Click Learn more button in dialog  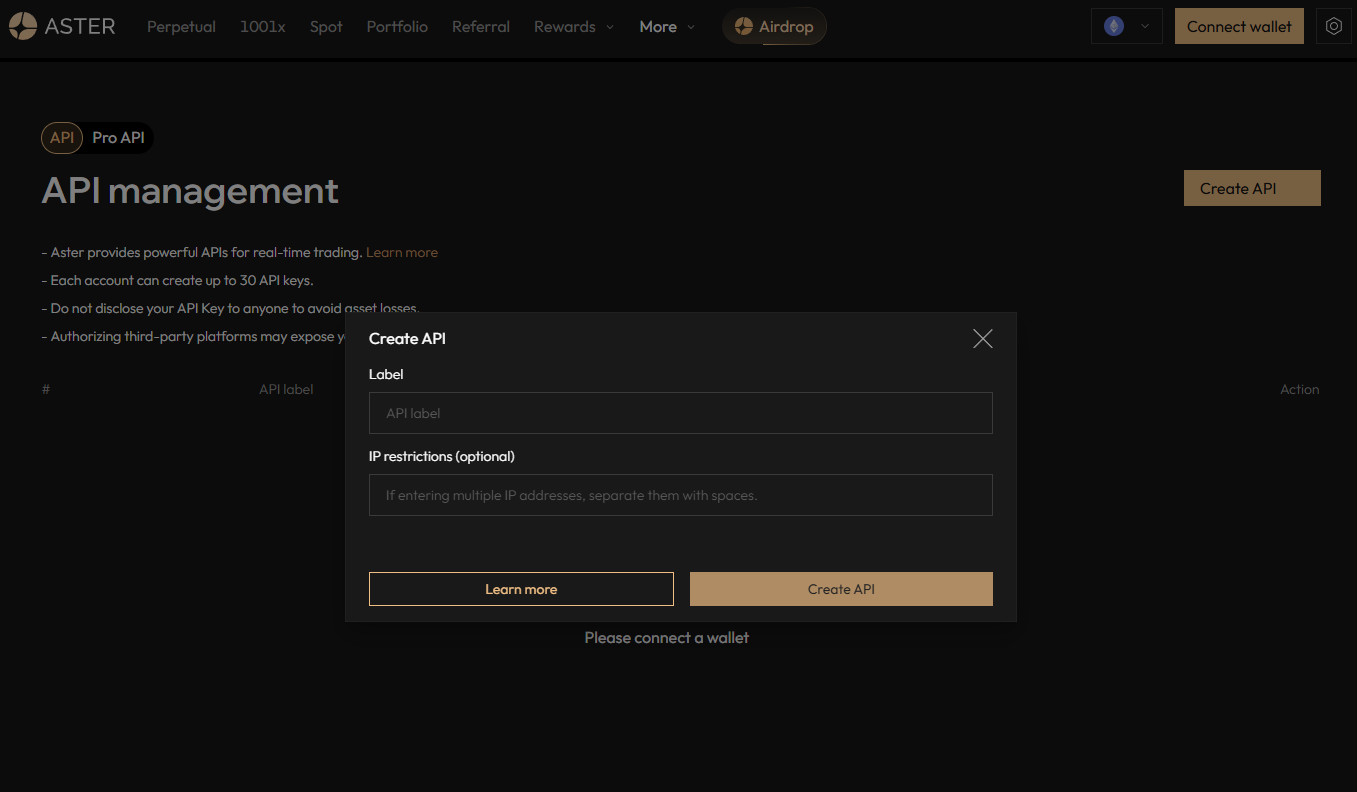tap(521, 589)
